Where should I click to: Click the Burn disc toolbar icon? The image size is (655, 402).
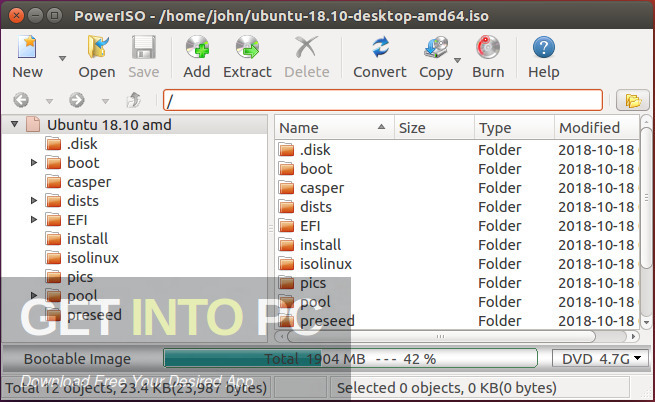tap(488, 47)
